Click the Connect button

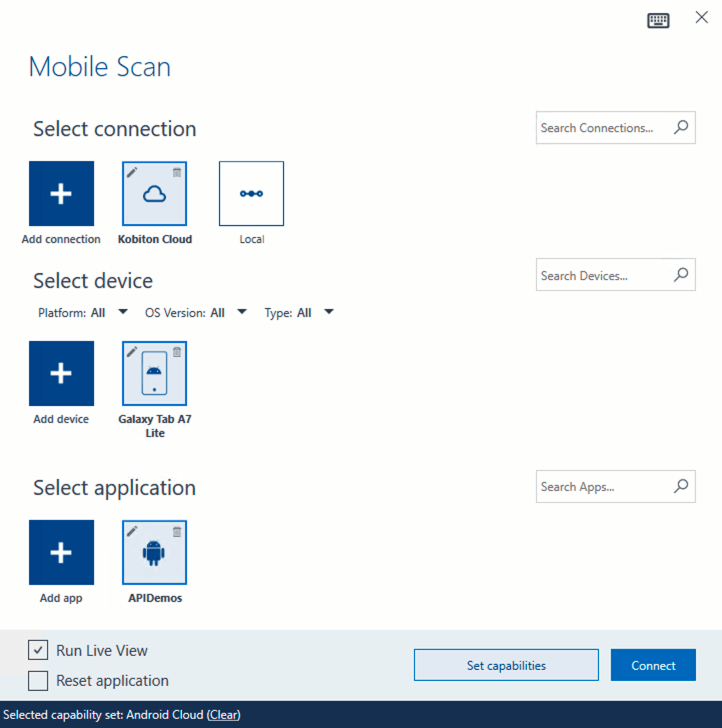coord(653,665)
